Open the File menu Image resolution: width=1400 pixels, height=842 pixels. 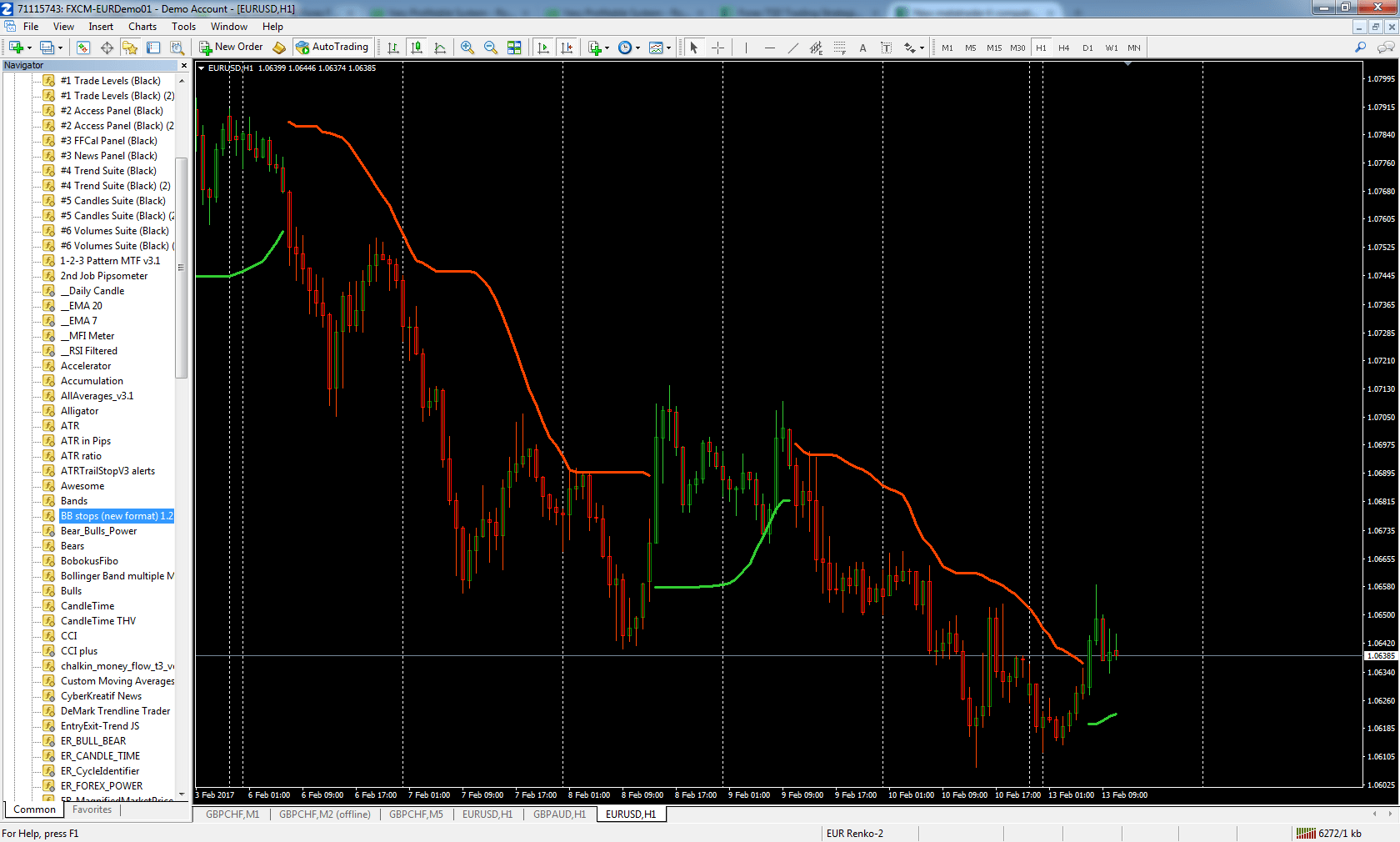pos(31,27)
